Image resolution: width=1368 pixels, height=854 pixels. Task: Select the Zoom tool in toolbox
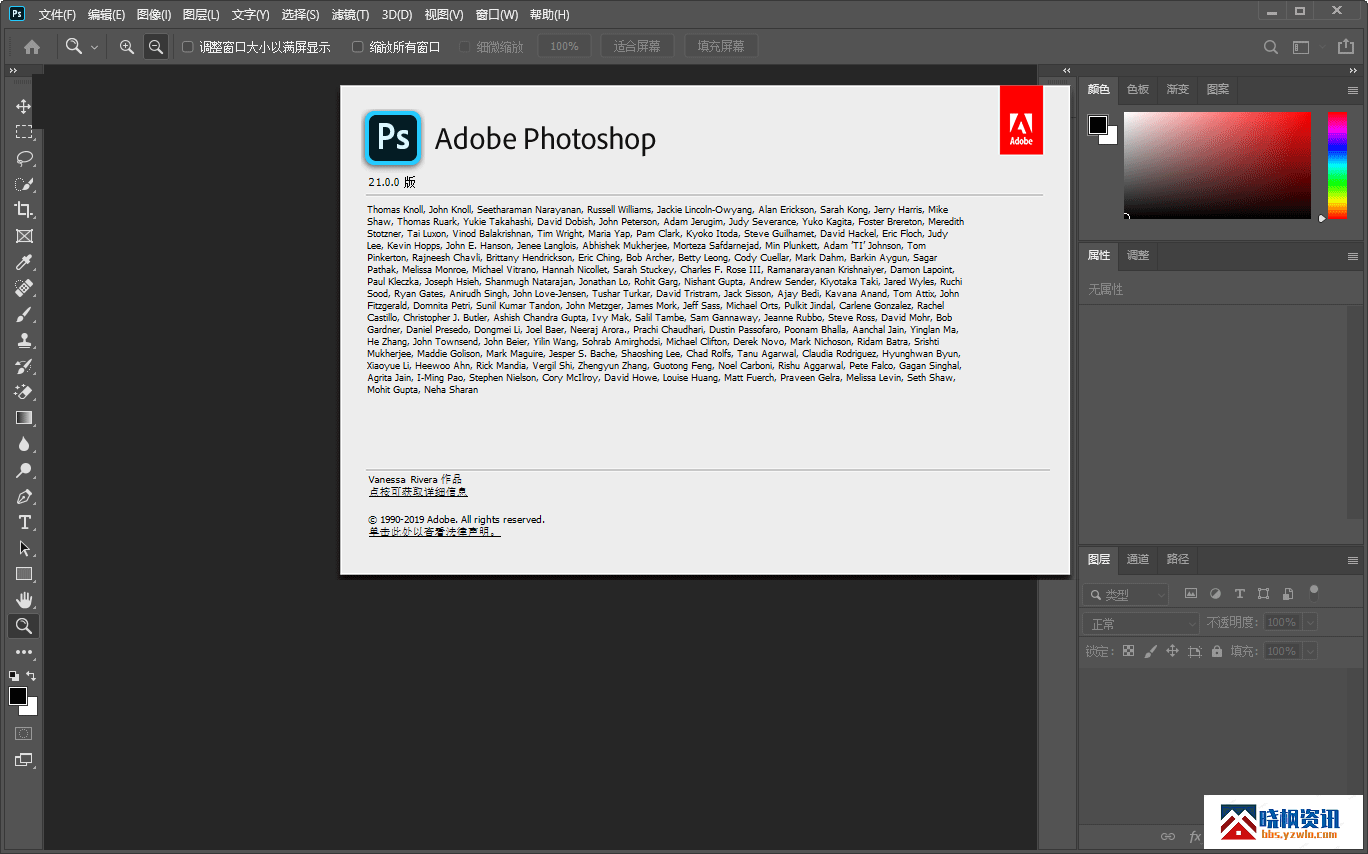click(23, 626)
